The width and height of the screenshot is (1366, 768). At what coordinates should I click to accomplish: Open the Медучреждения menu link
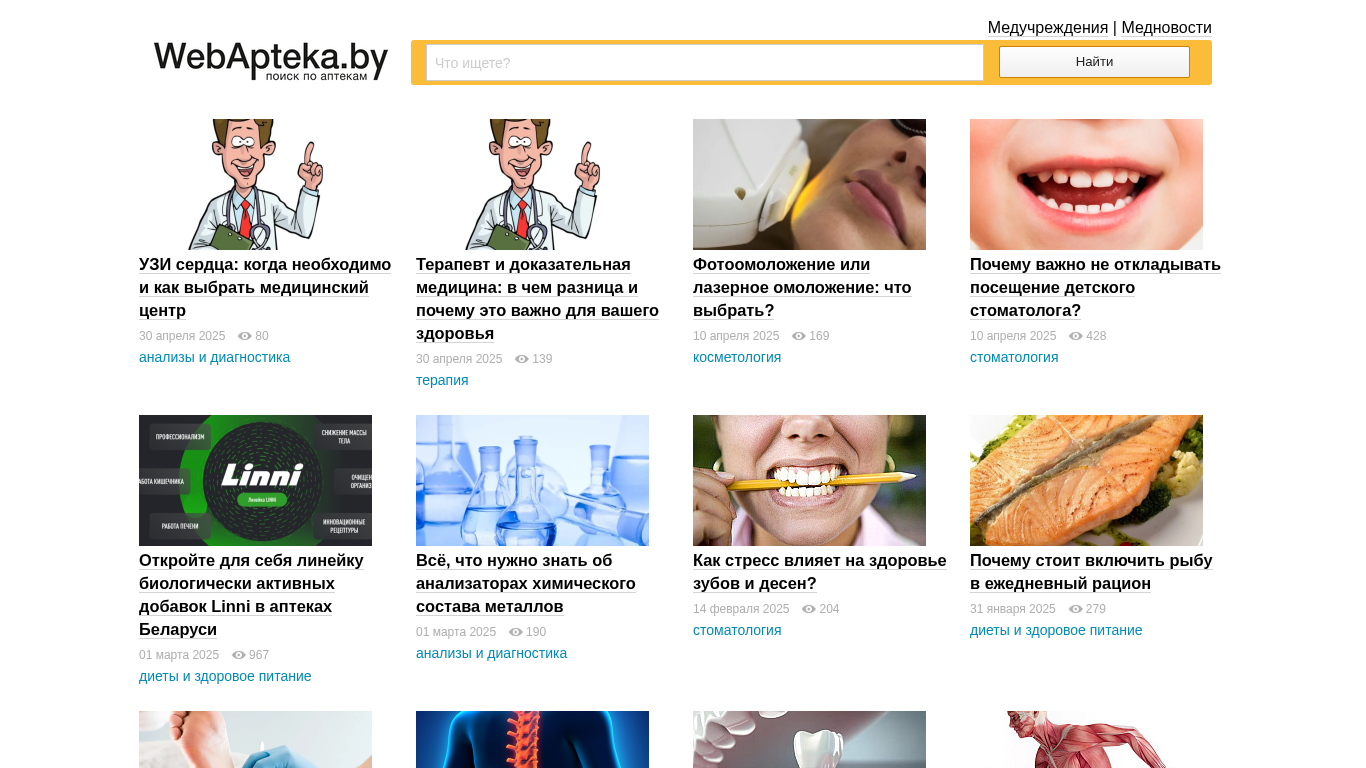[x=1048, y=28]
